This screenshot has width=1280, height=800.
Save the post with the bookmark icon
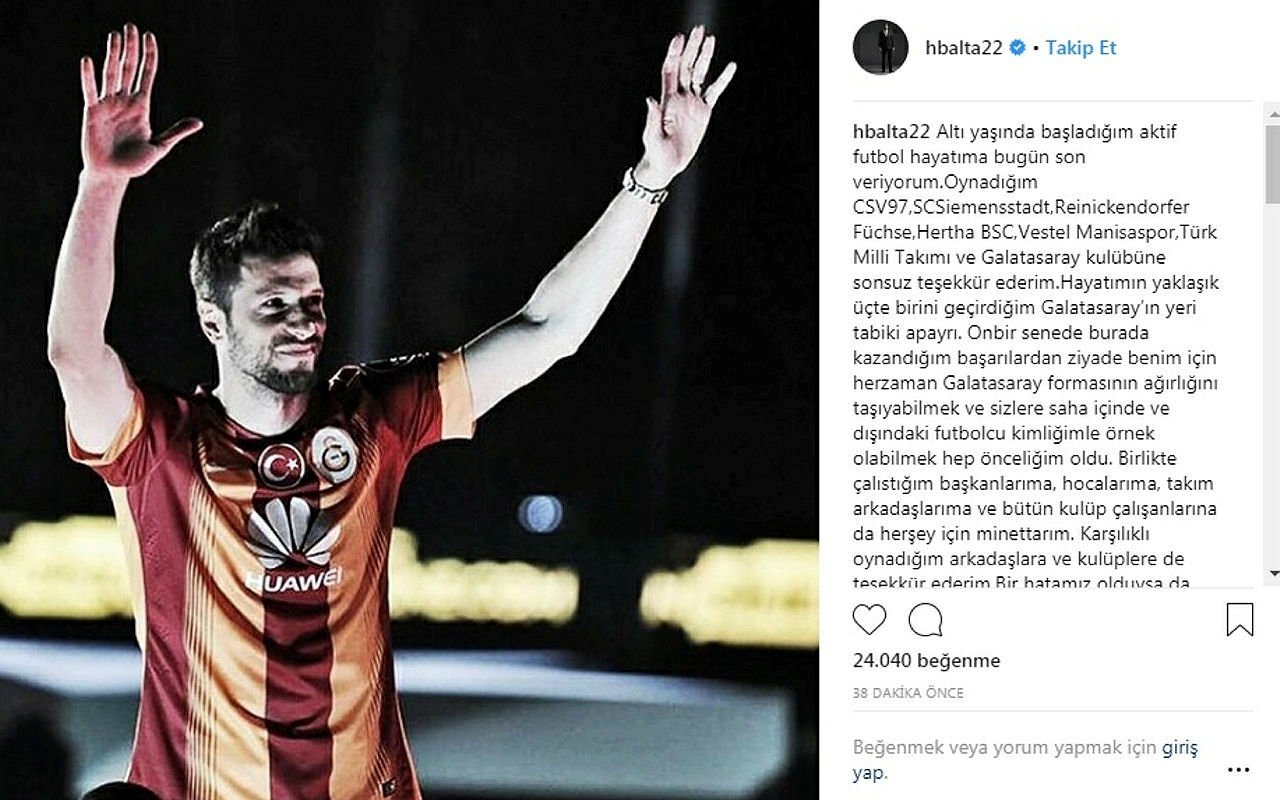pyautogui.click(x=1240, y=619)
